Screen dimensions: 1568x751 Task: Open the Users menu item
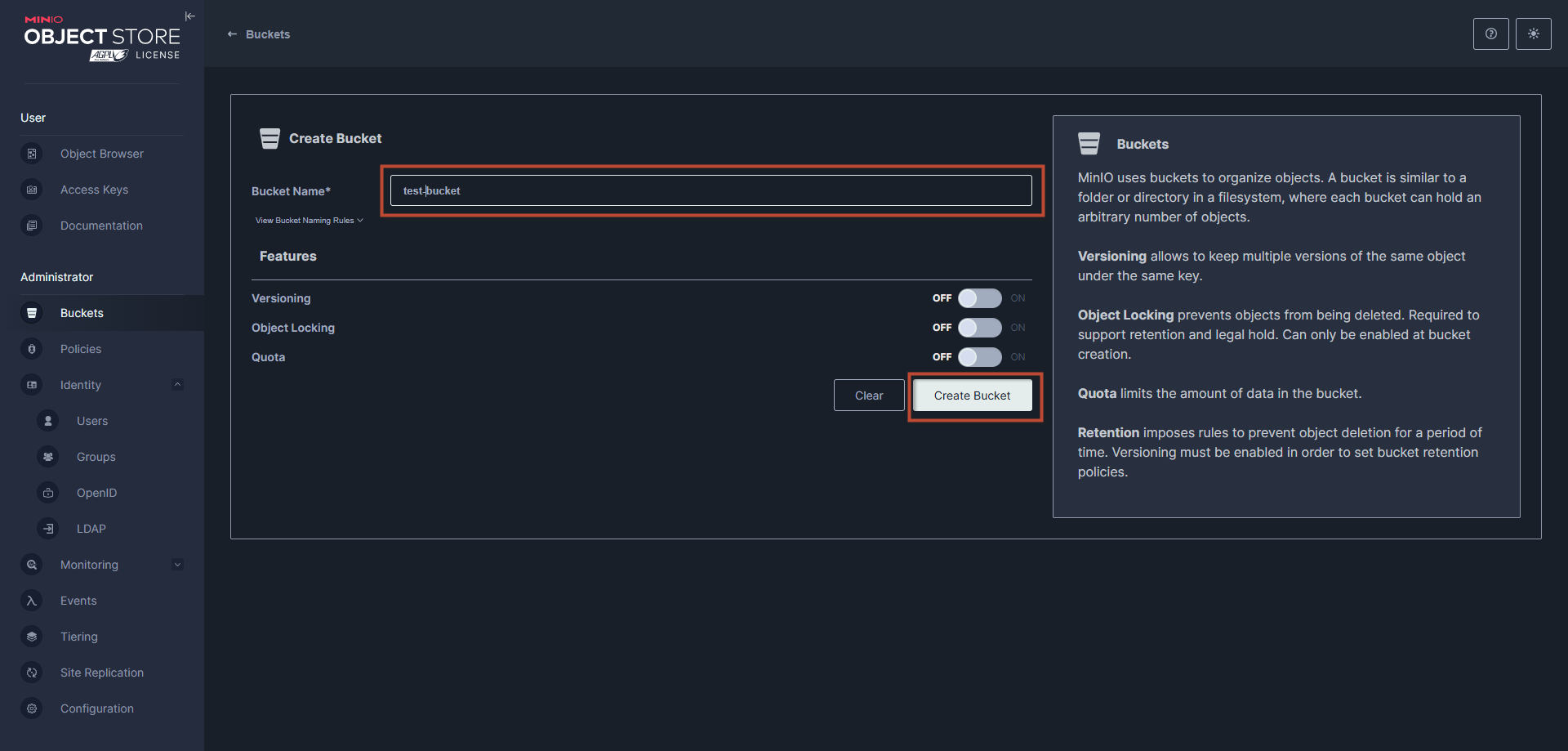tap(92, 421)
